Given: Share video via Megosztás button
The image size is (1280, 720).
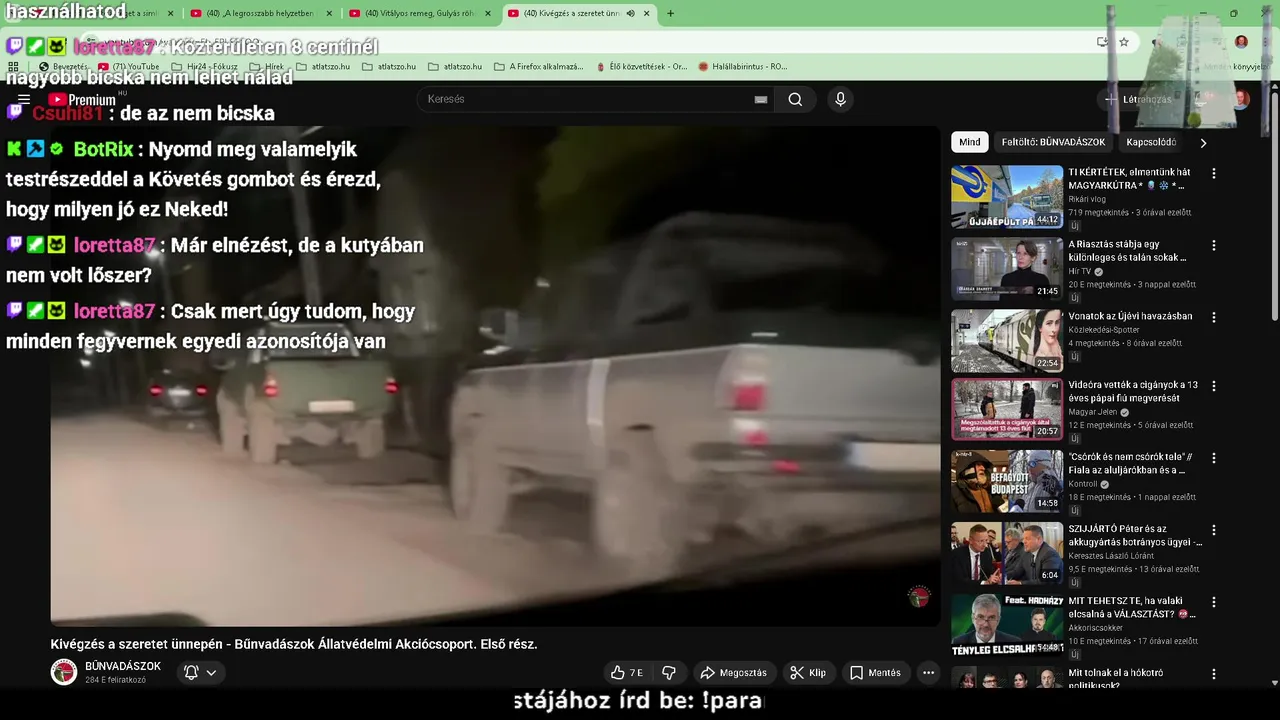Looking at the screenshot, I should [733, 673].
